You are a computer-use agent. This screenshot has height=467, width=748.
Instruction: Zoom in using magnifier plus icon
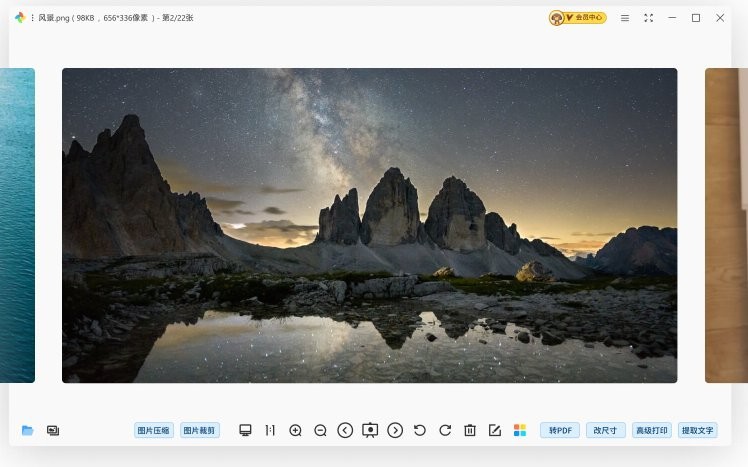(295, 430)
